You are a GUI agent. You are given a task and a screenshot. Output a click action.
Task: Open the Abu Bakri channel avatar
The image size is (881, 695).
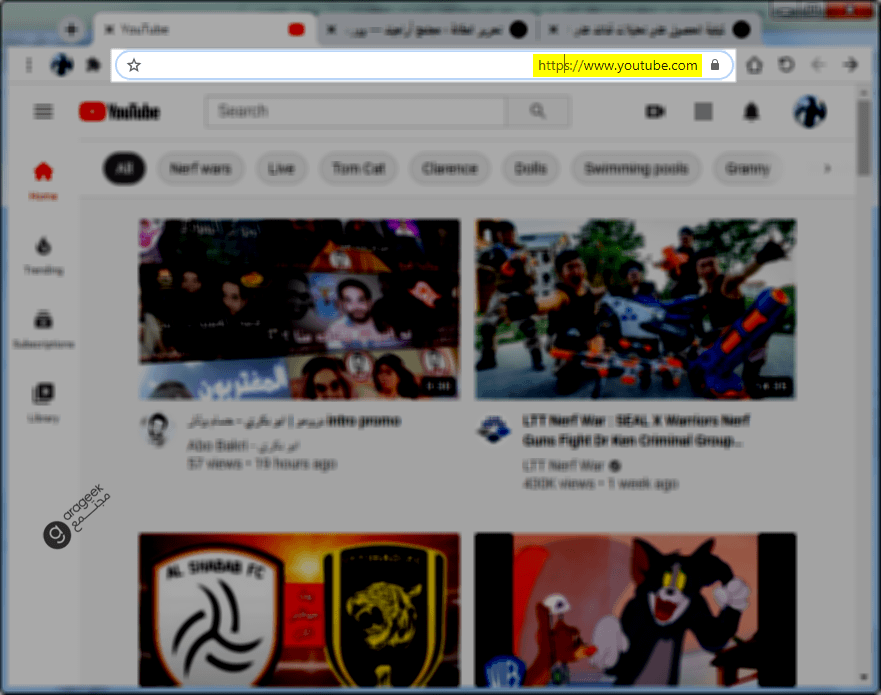pos(157,429)
